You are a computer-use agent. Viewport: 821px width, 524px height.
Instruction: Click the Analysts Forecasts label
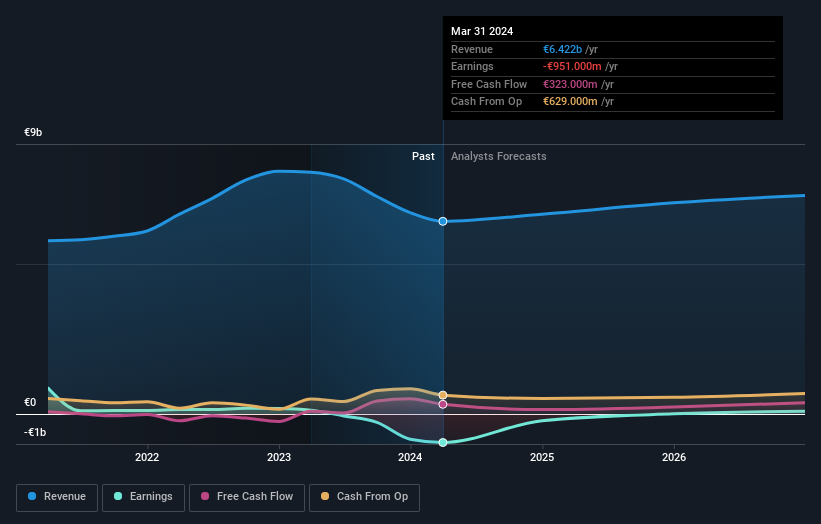[x=498, y=156]
